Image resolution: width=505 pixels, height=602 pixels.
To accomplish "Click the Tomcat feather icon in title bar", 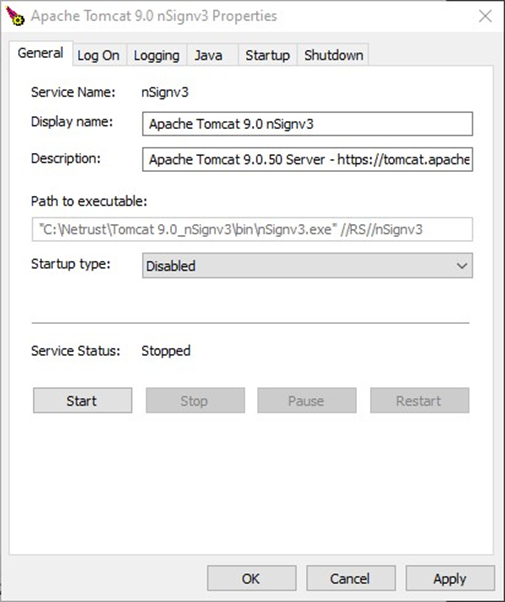I will coord(15,16).
